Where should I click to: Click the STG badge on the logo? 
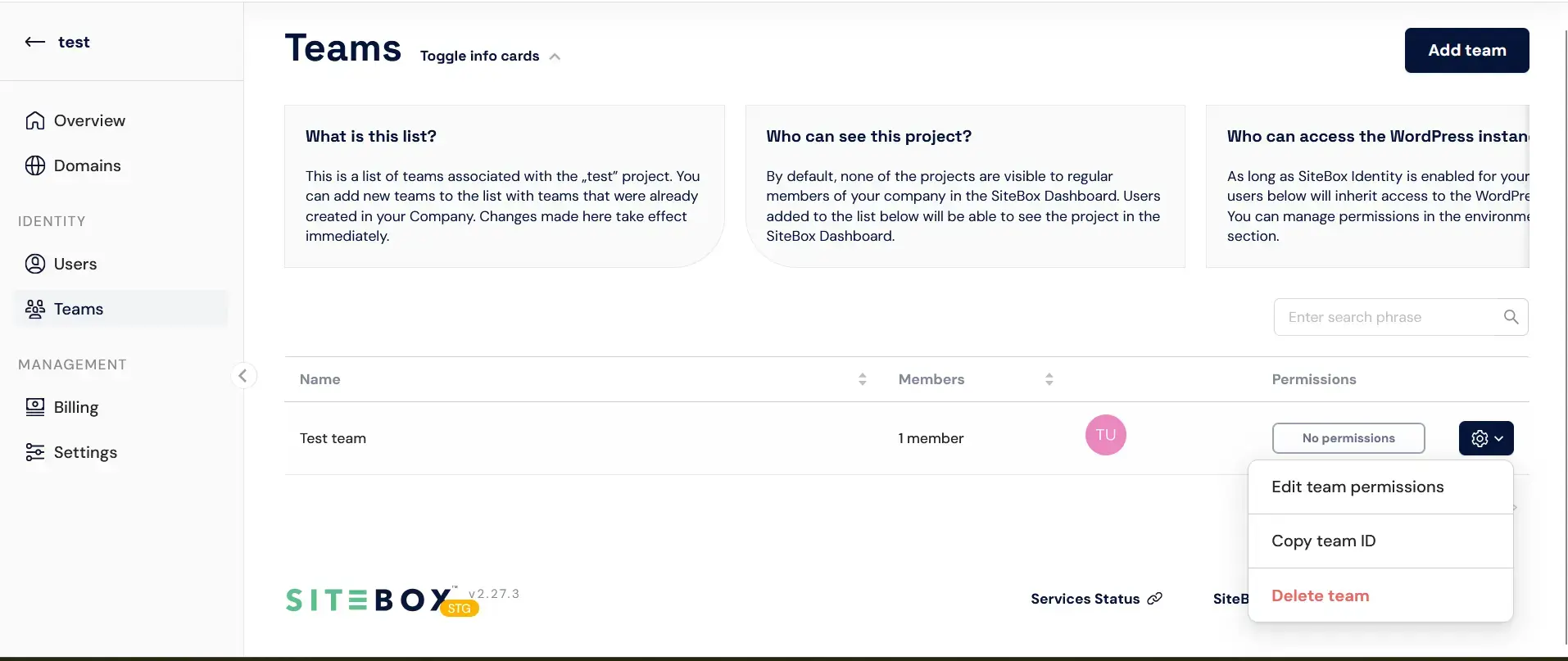[460, 609]
